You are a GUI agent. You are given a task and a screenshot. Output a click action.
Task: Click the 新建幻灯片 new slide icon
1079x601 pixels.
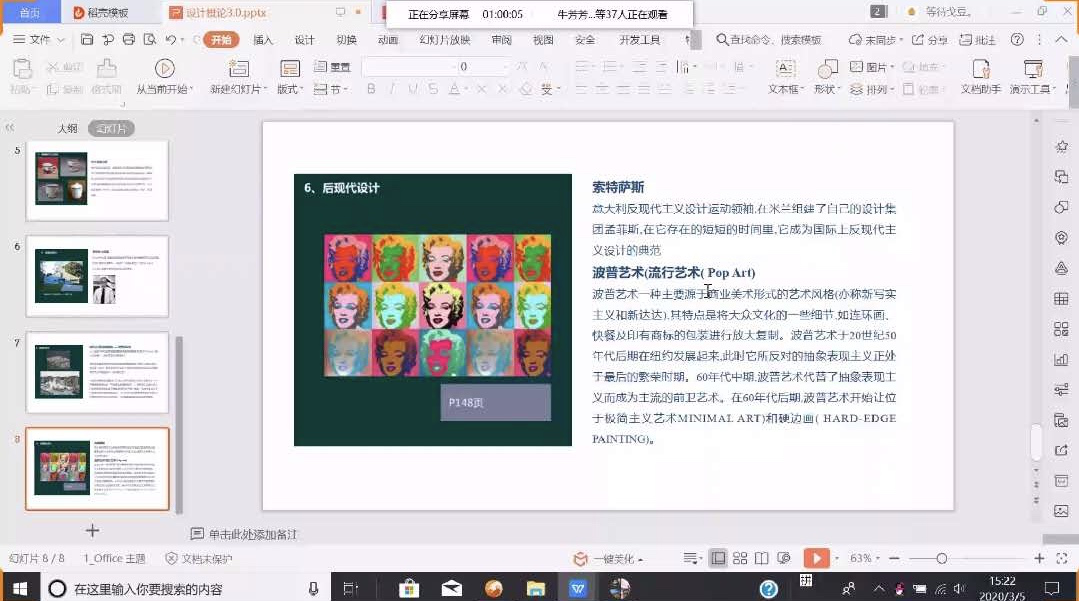tap(238, 69)
